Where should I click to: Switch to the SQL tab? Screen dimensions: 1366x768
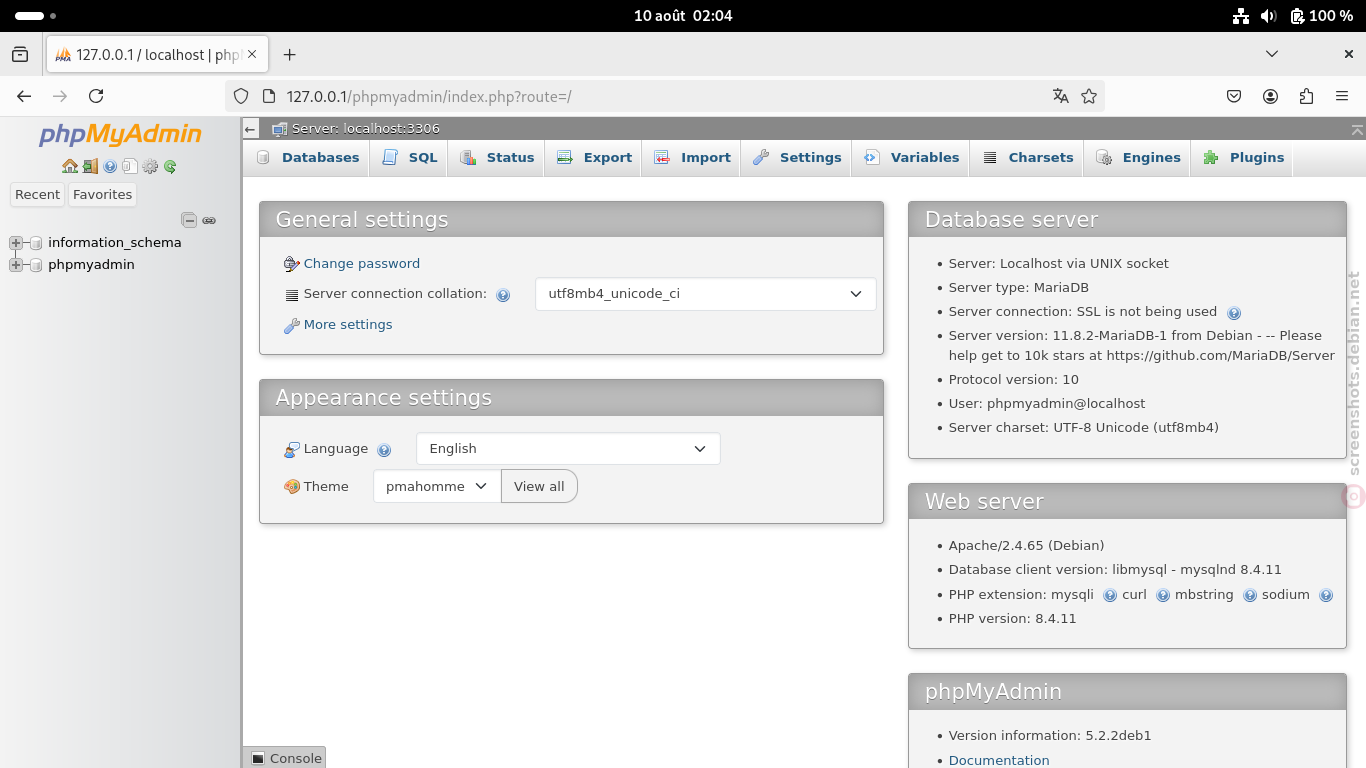[x=410, y=158]
